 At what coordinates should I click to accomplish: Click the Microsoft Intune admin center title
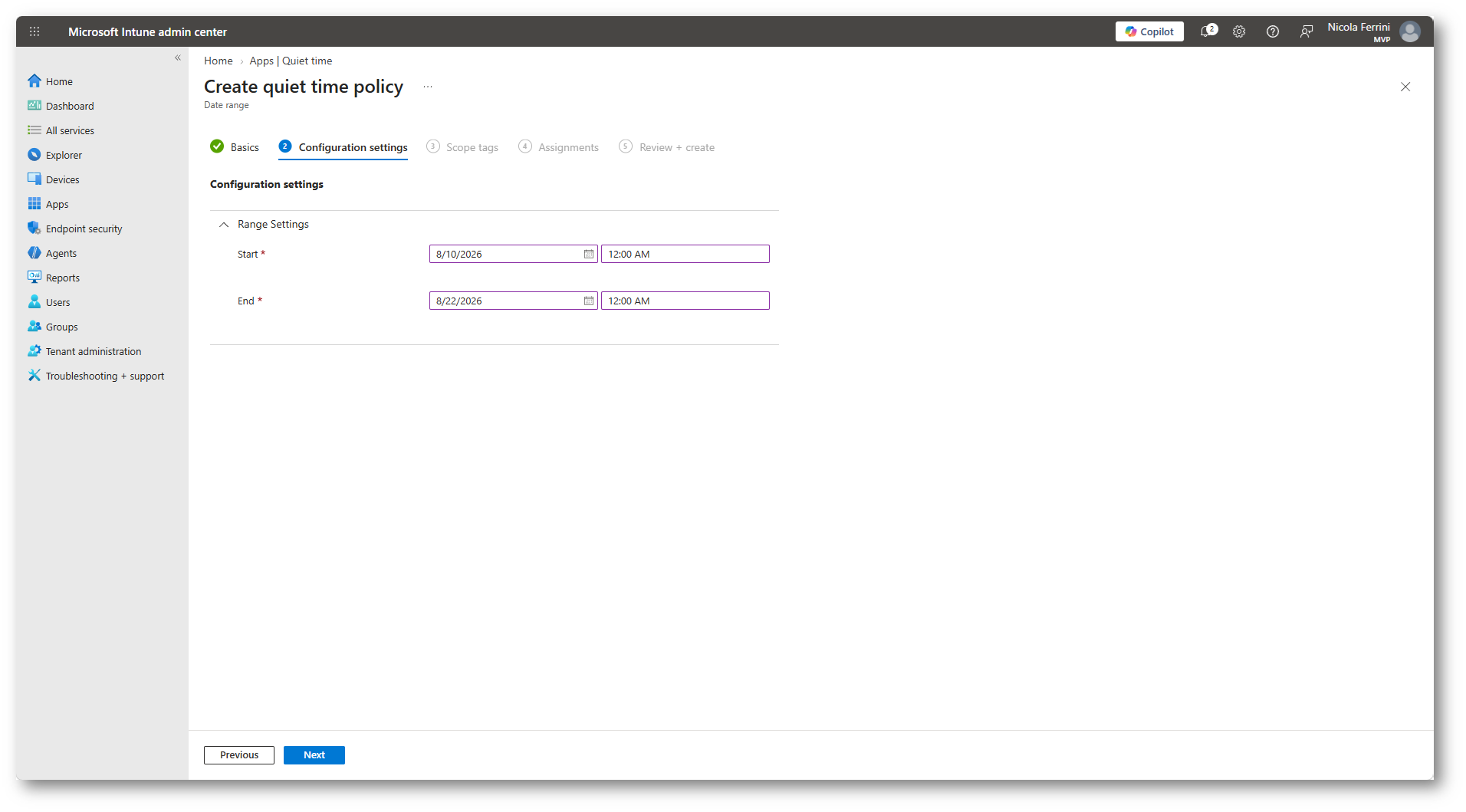click(147, 31)
